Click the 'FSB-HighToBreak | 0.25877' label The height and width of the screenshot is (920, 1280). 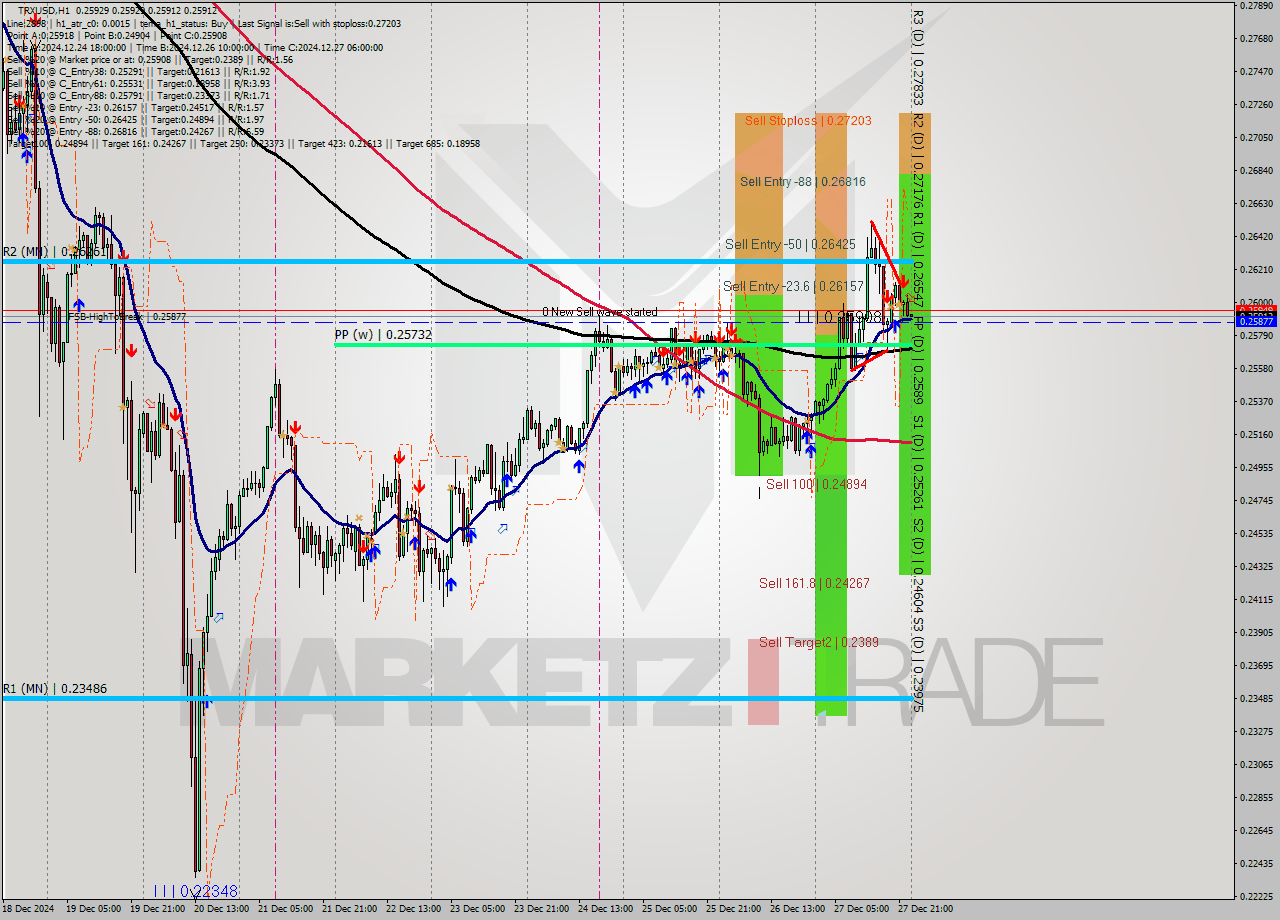click(x=127, y=316)
